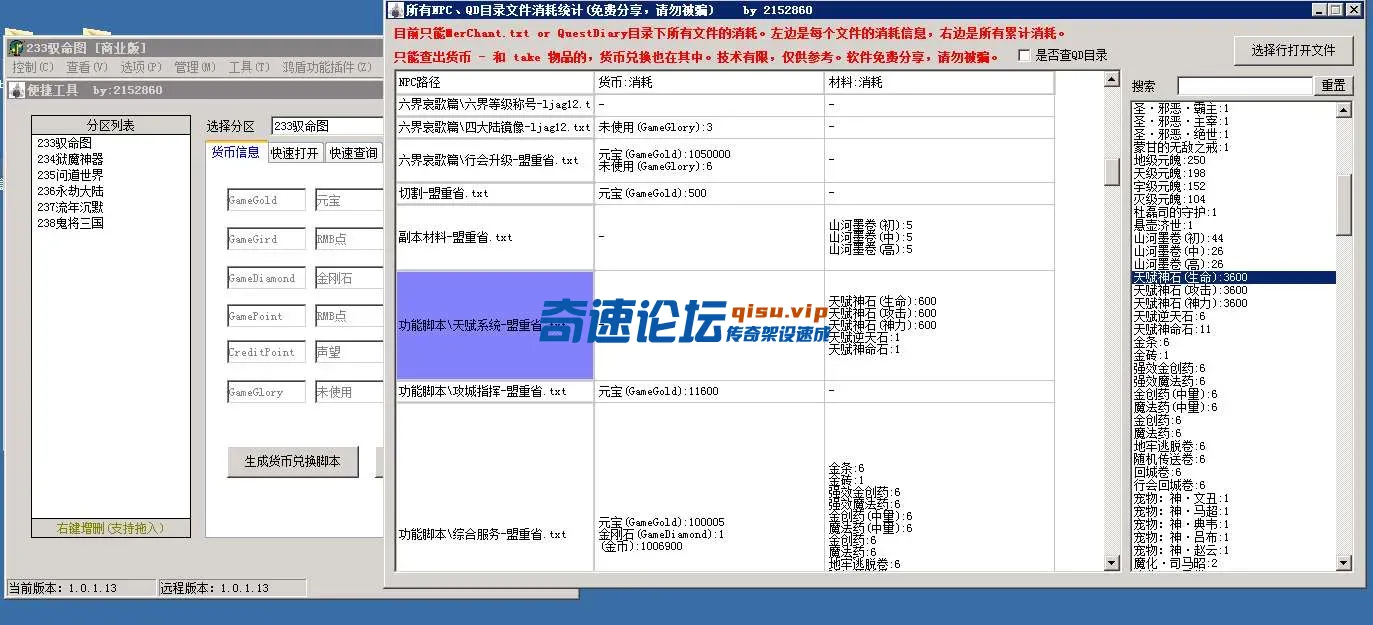Select 蒙甘的无敌之戒:1 in the item list
Image resolution: width=1373 pixels, height=625 pixels.
(x=1234, y=147)
